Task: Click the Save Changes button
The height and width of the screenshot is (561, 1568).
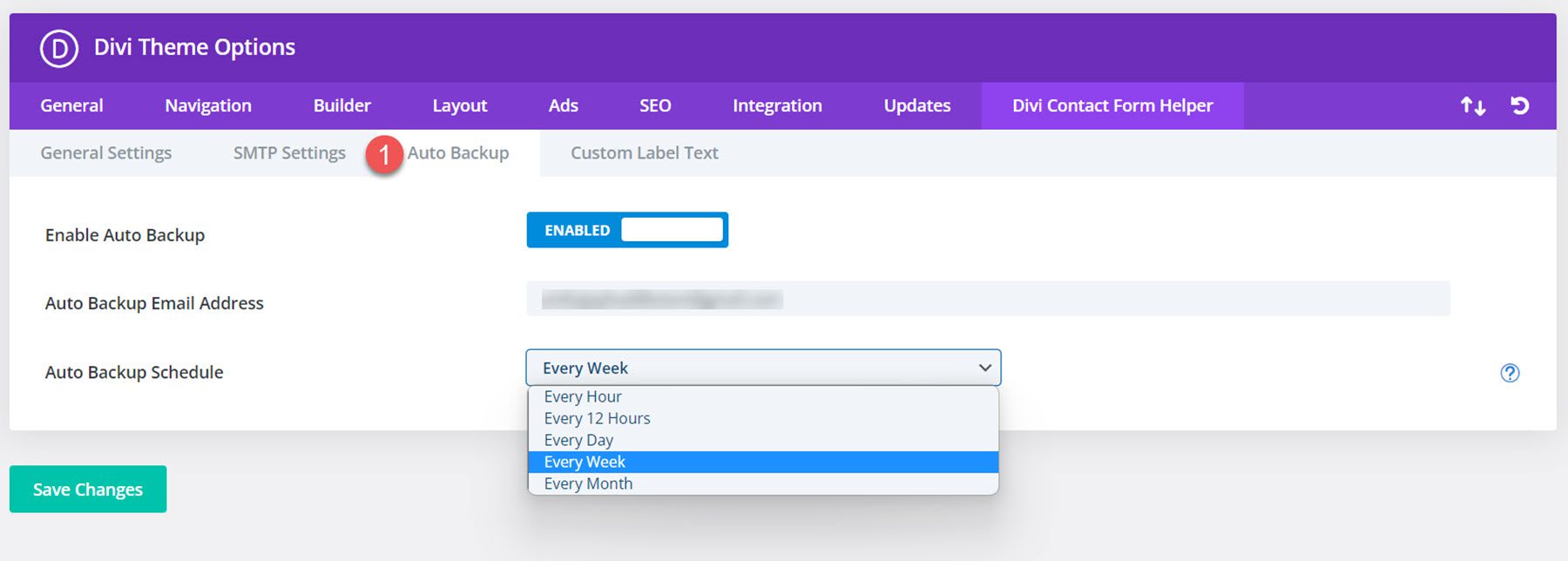Action: [x=88, y=489]
